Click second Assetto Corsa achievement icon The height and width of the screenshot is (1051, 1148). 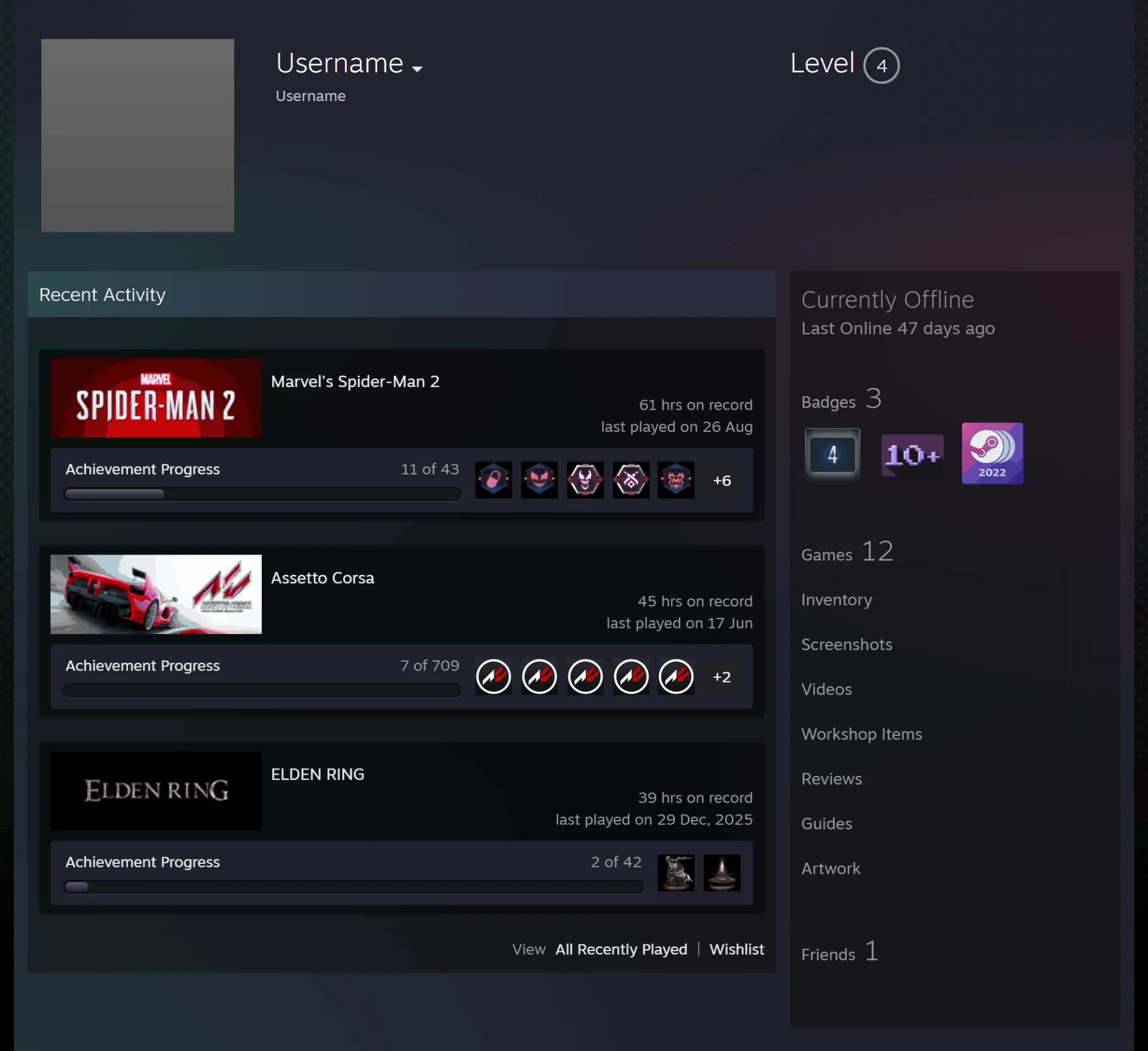click(x=539, y=677)
